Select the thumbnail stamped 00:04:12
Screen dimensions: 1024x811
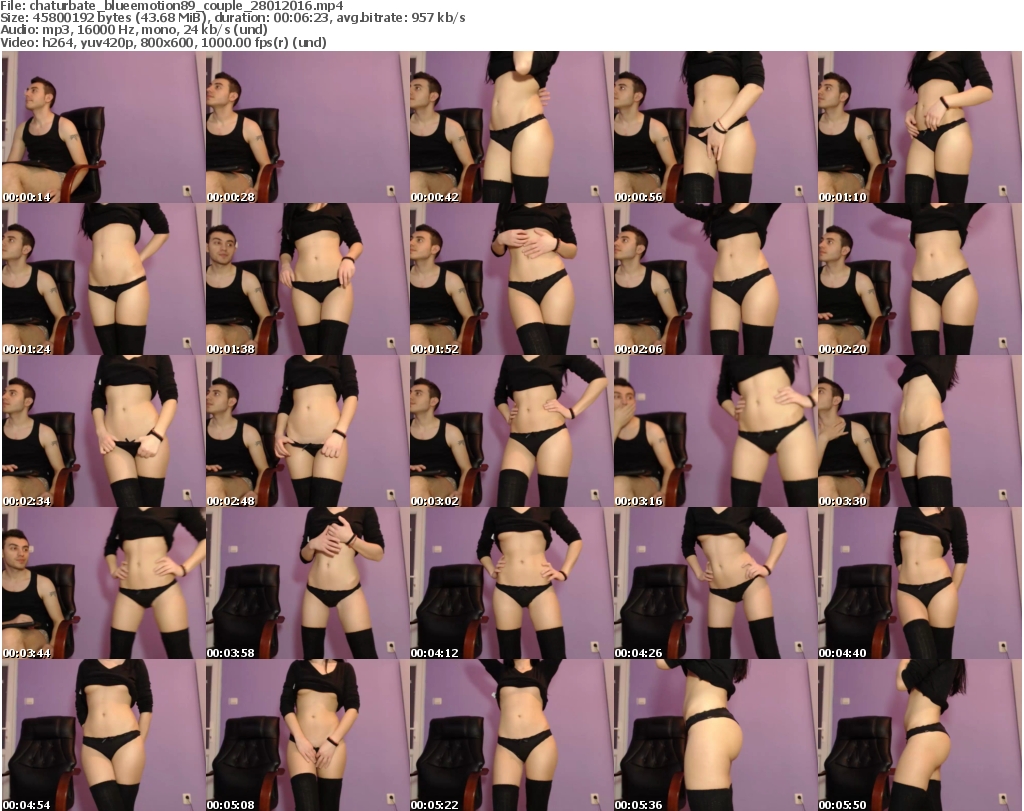[511, 583]
